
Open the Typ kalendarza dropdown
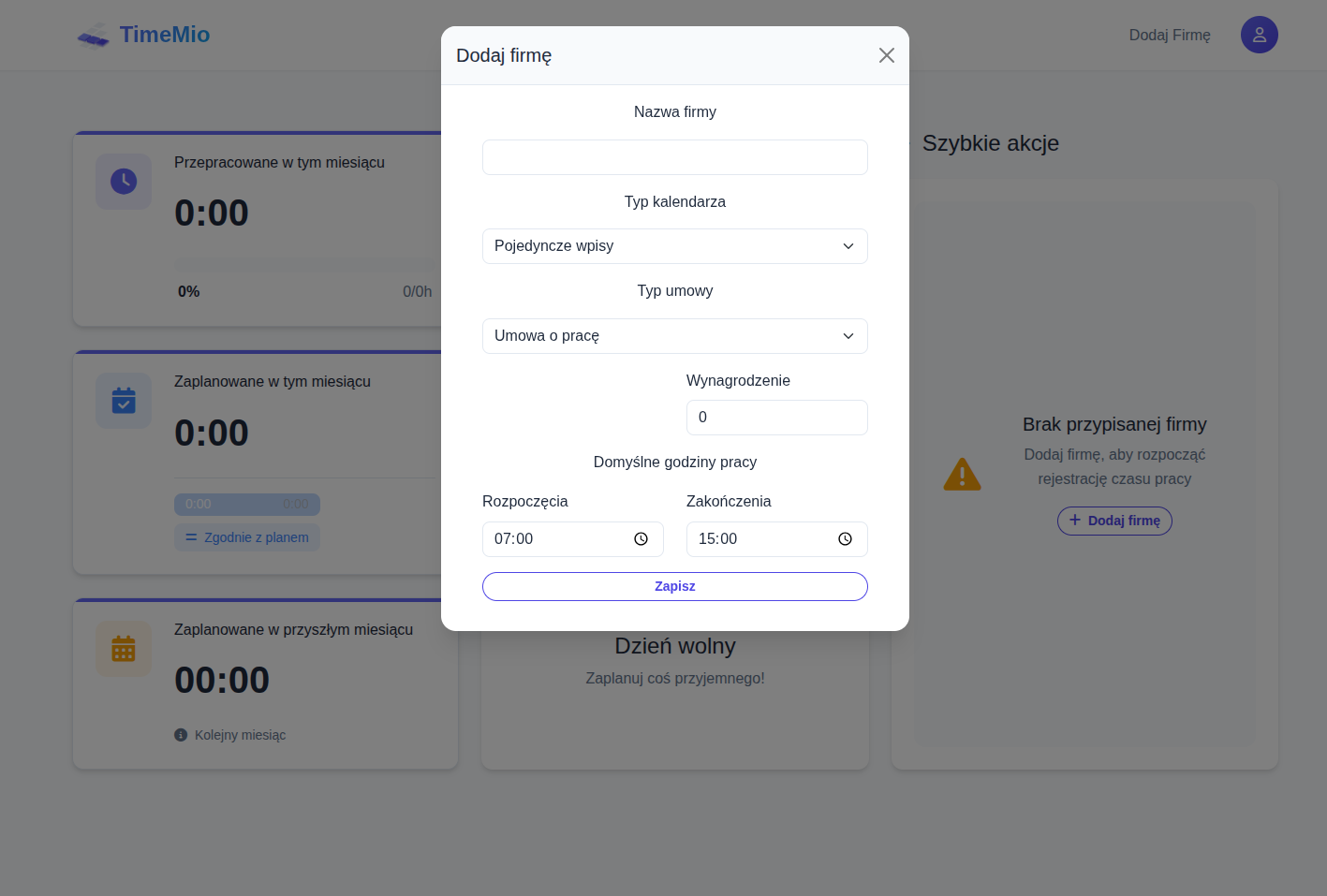[674, 246]
